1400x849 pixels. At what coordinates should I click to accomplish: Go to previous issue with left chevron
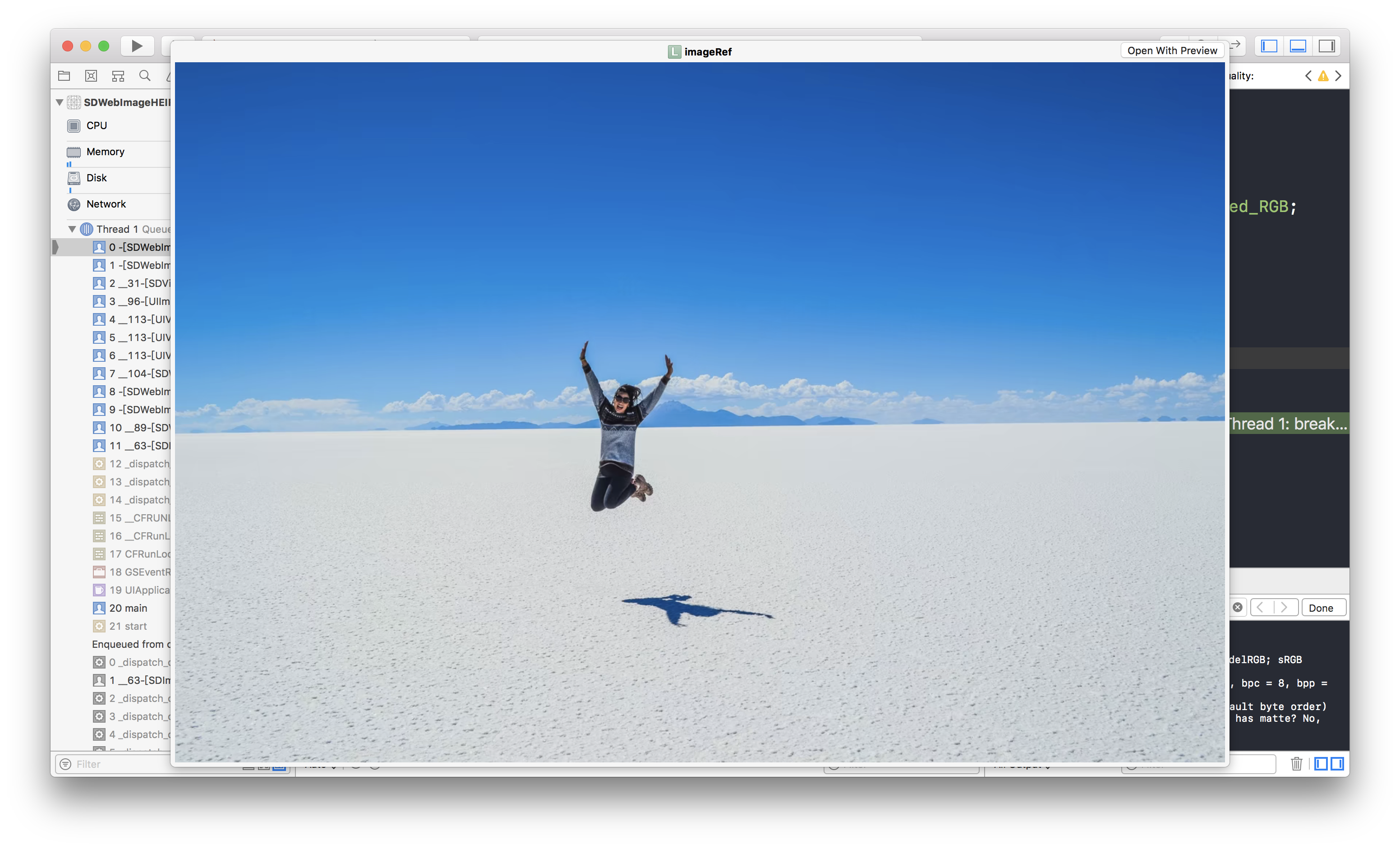click(x=1308, y=76)
